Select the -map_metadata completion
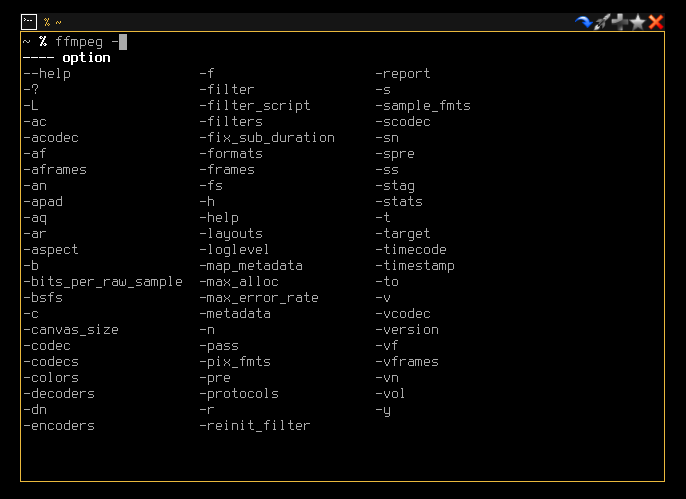Image resolution: width=686 pixels, height=499 pixels. pos(251,266)
